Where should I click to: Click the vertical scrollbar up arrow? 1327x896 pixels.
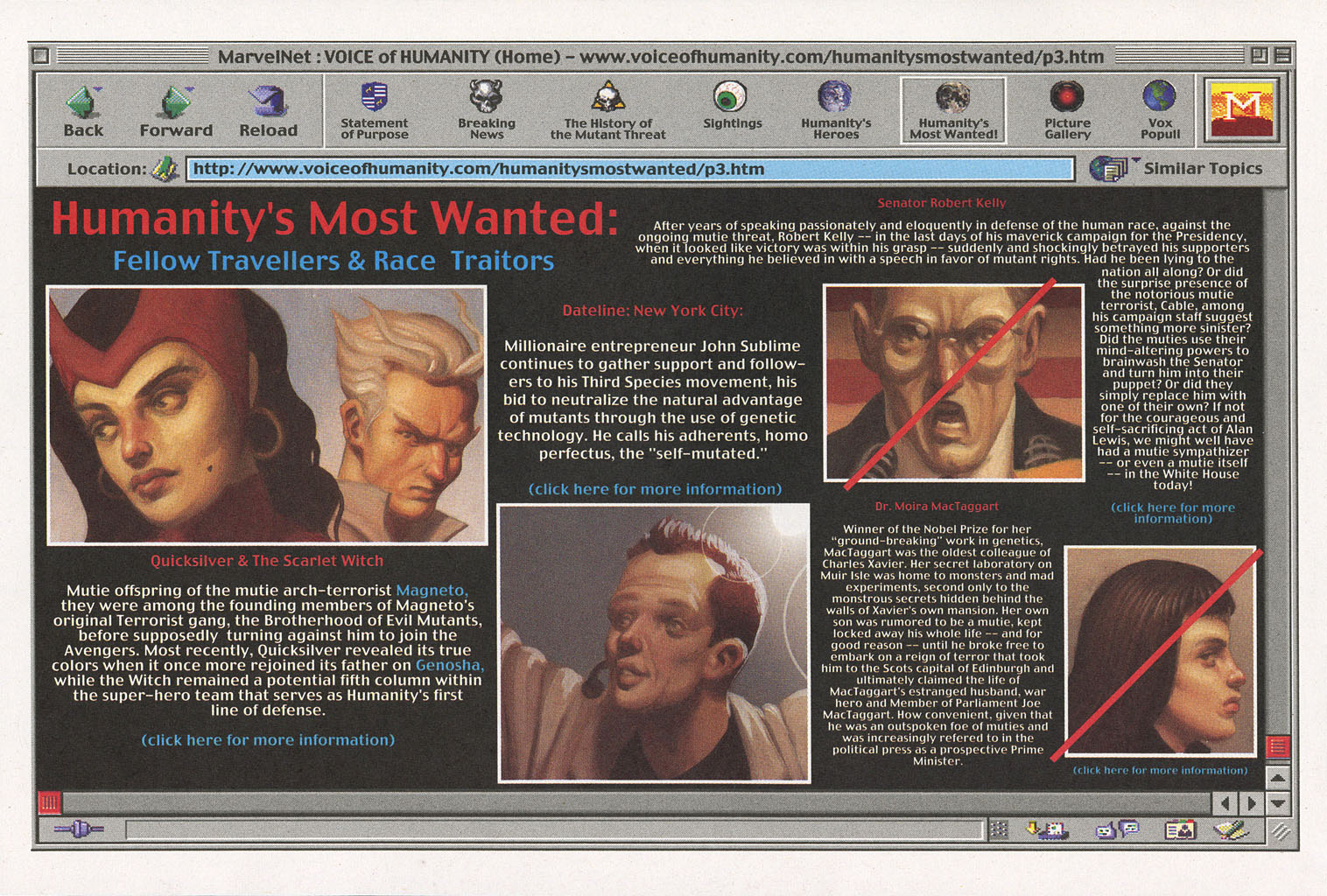[x=1278, y=777]
